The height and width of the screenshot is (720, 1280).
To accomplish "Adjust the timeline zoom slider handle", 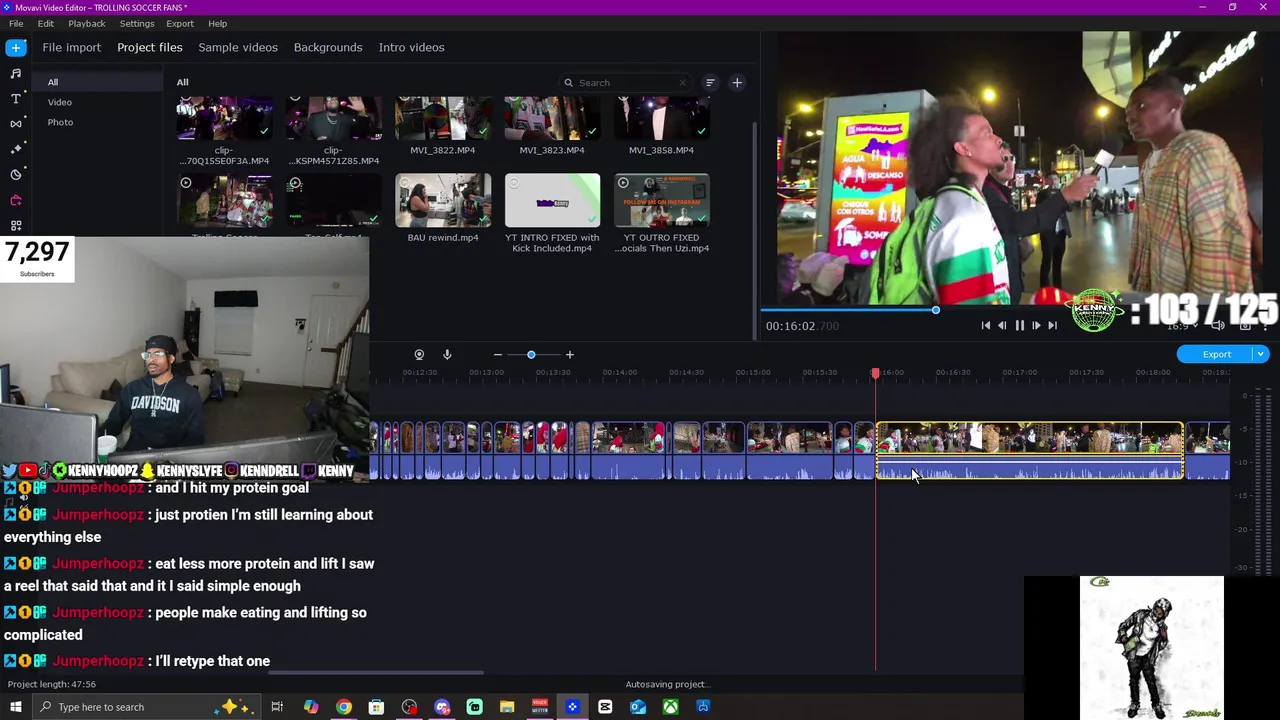I will tap(531, 355).
